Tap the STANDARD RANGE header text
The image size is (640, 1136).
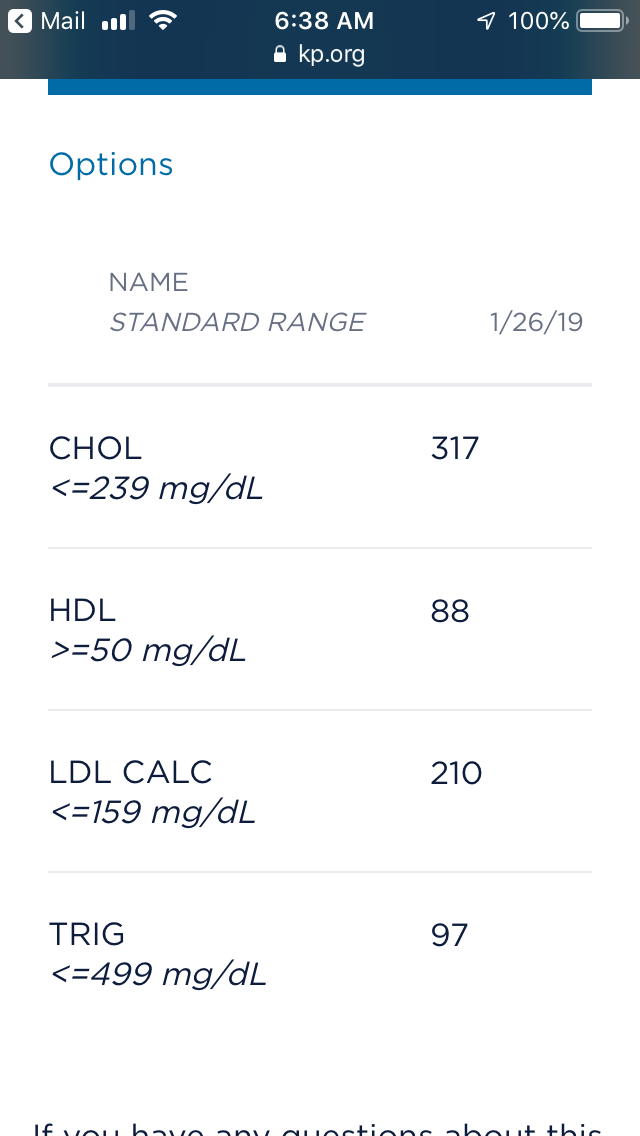237,322
